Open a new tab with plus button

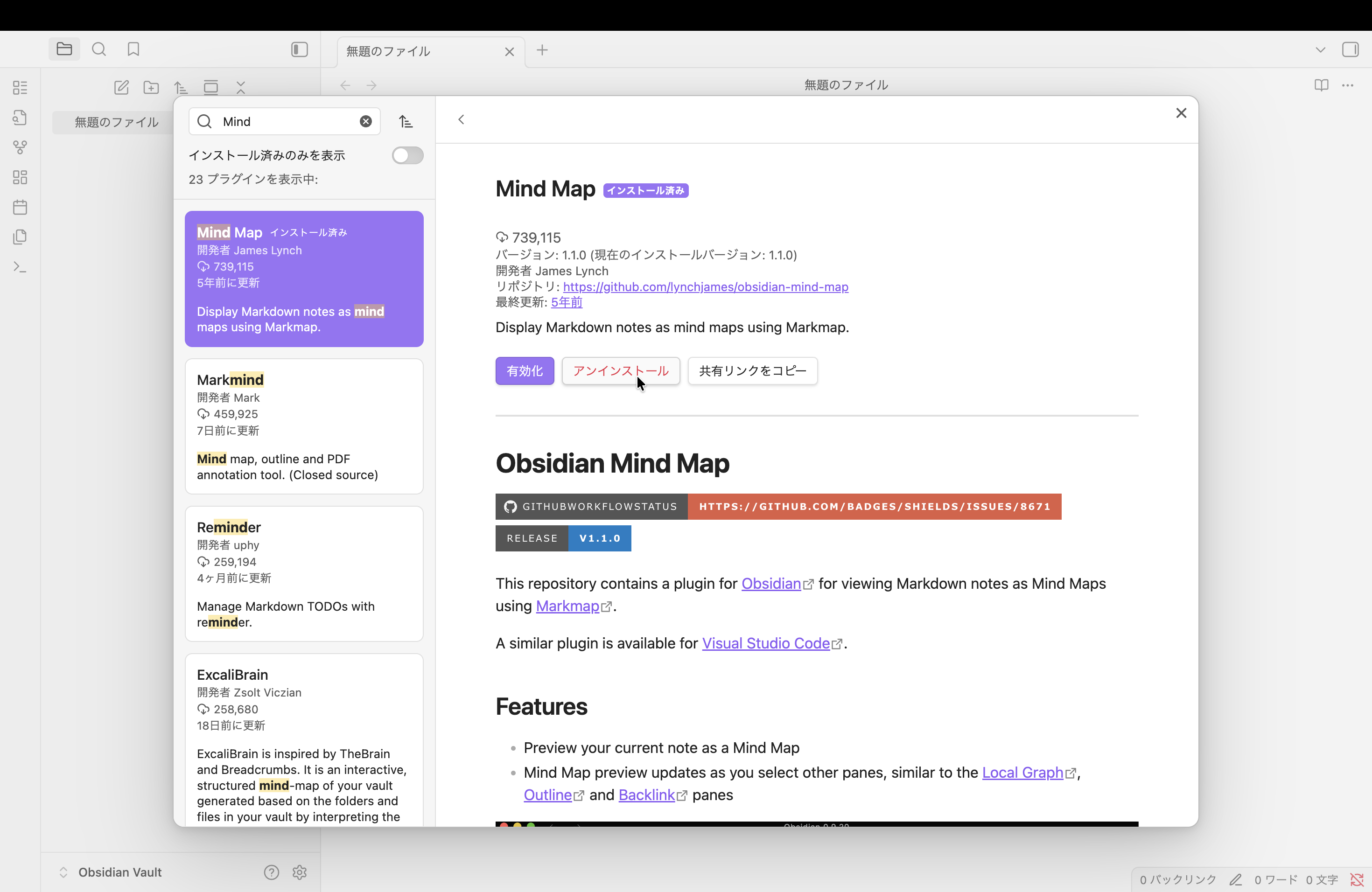pyautogui.click(x=542, y=51)
